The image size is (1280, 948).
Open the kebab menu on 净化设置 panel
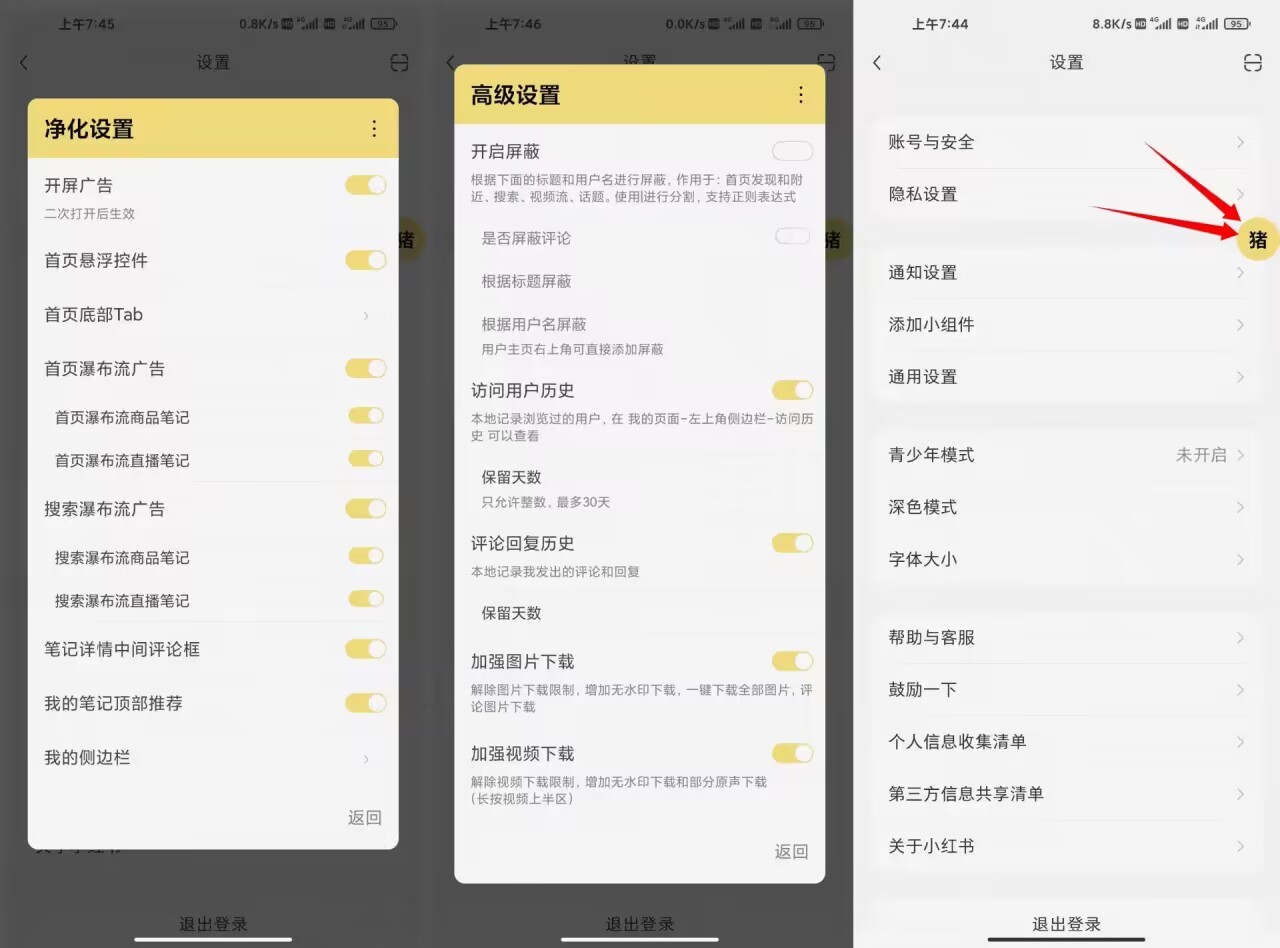[x=374, y=128]
